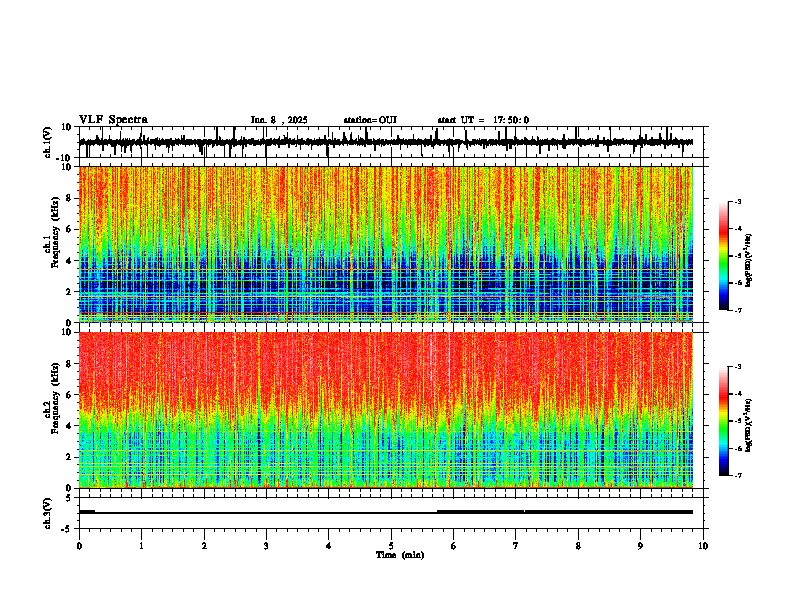The image size is (792, 612).
Task: Select the ch.2 Frequency (kHz) axis label
Action: 52,398
